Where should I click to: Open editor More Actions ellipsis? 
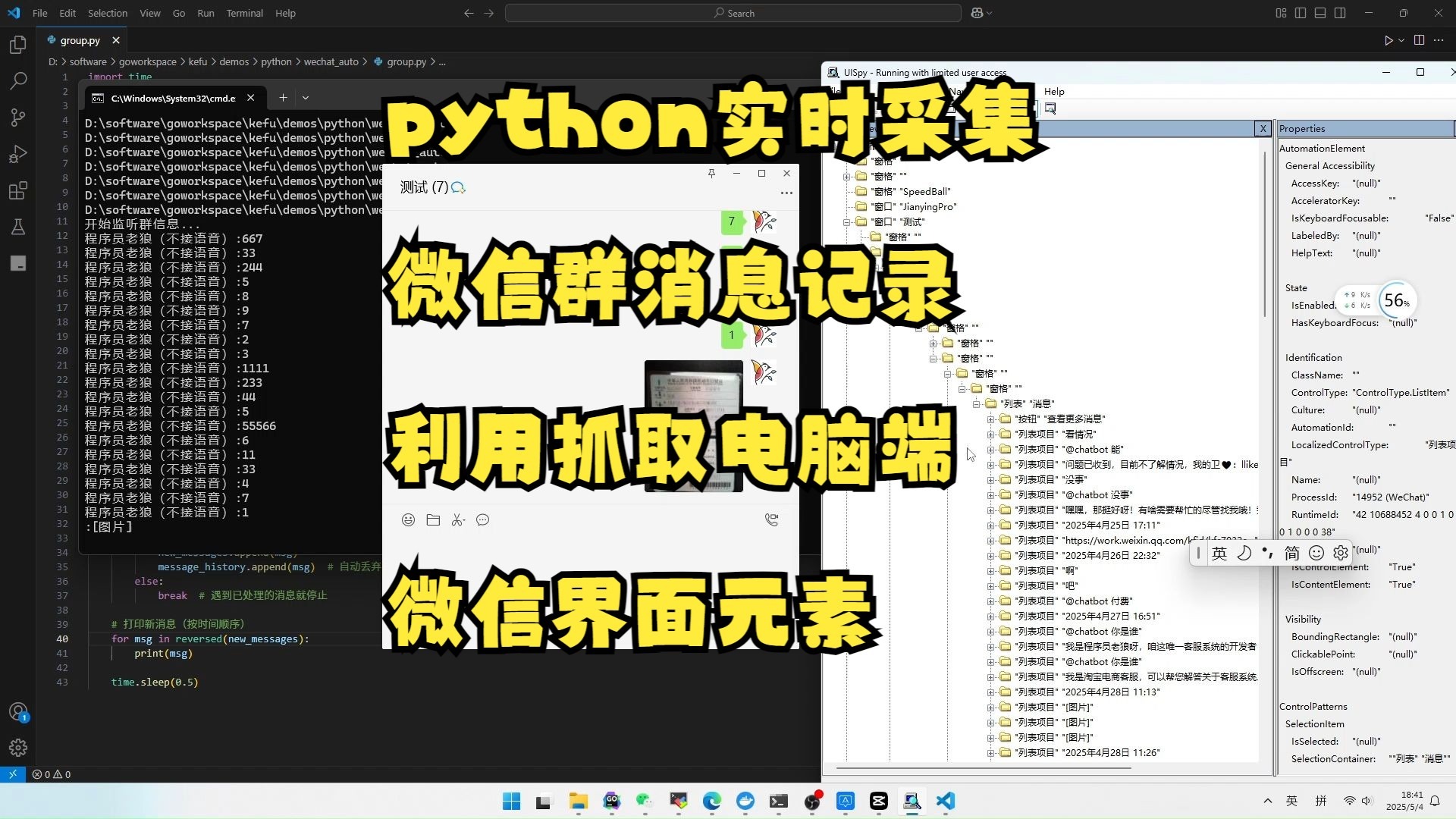click(x=1439, y=40)
